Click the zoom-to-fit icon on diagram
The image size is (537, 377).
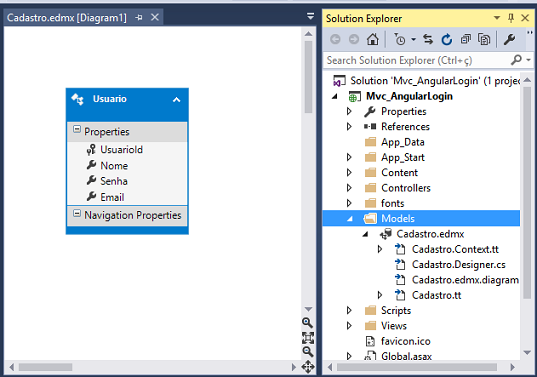308,337
